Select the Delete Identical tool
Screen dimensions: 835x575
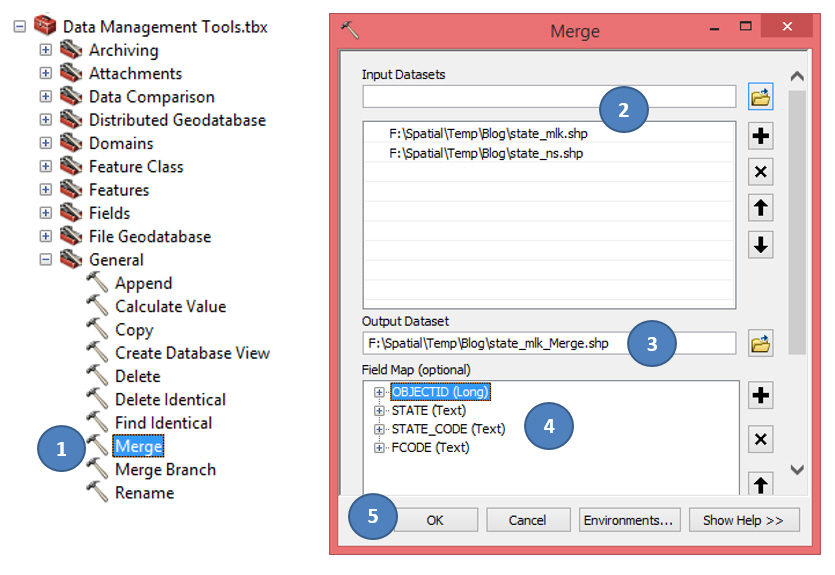pyautogui.click(x=170, y=399)
